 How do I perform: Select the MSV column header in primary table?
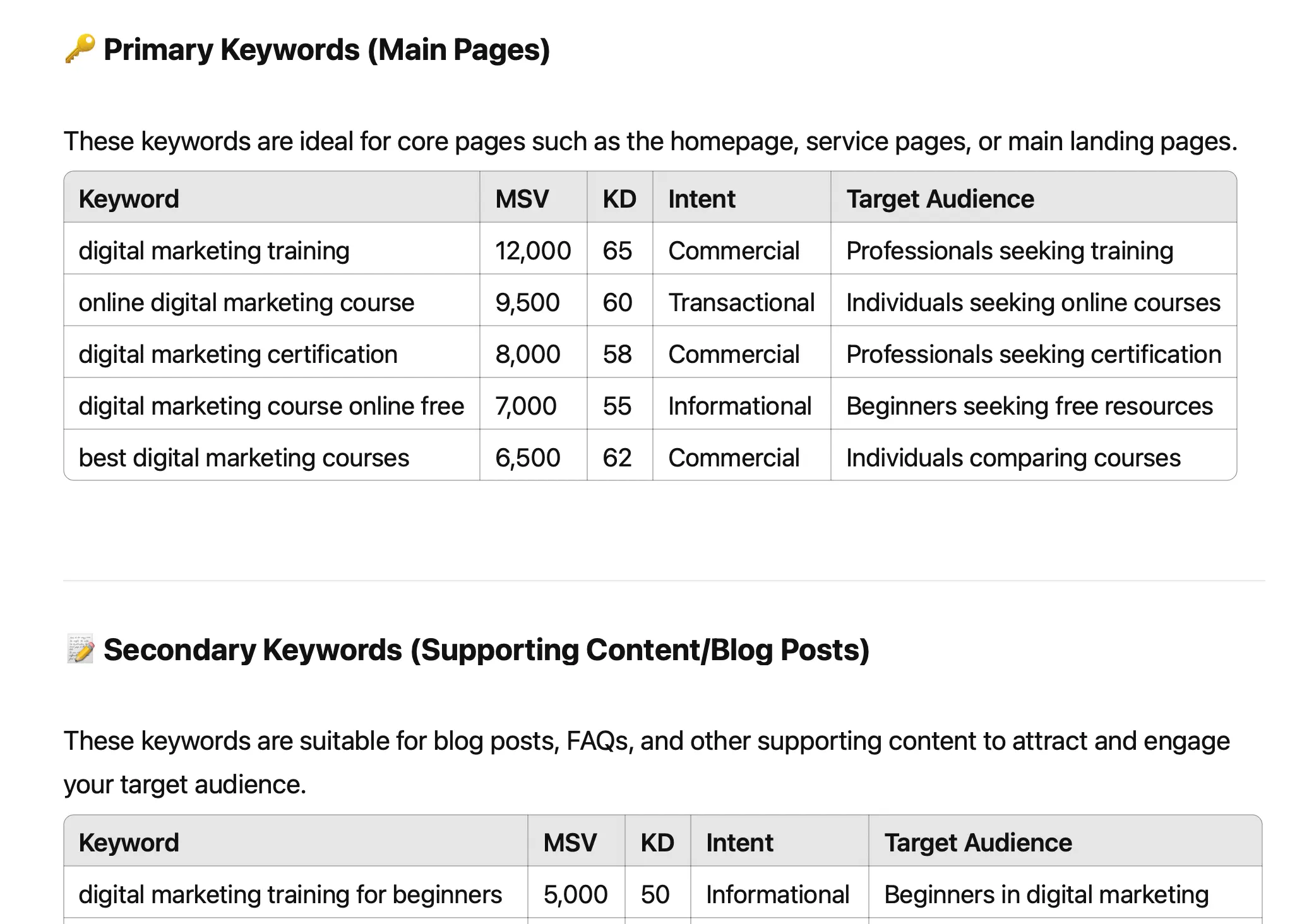coord(522,199)
